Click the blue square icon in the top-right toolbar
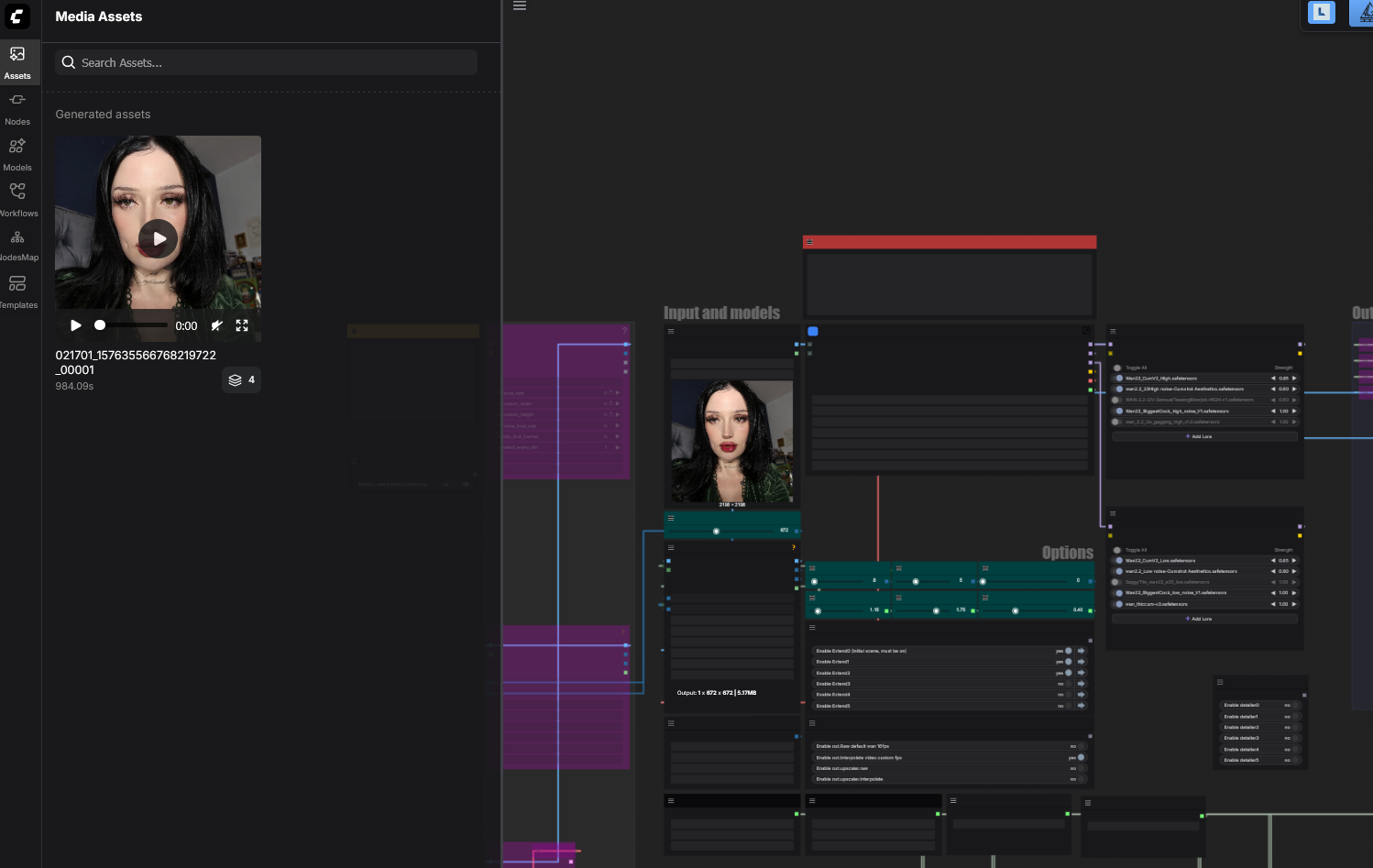 [1321, 12]
